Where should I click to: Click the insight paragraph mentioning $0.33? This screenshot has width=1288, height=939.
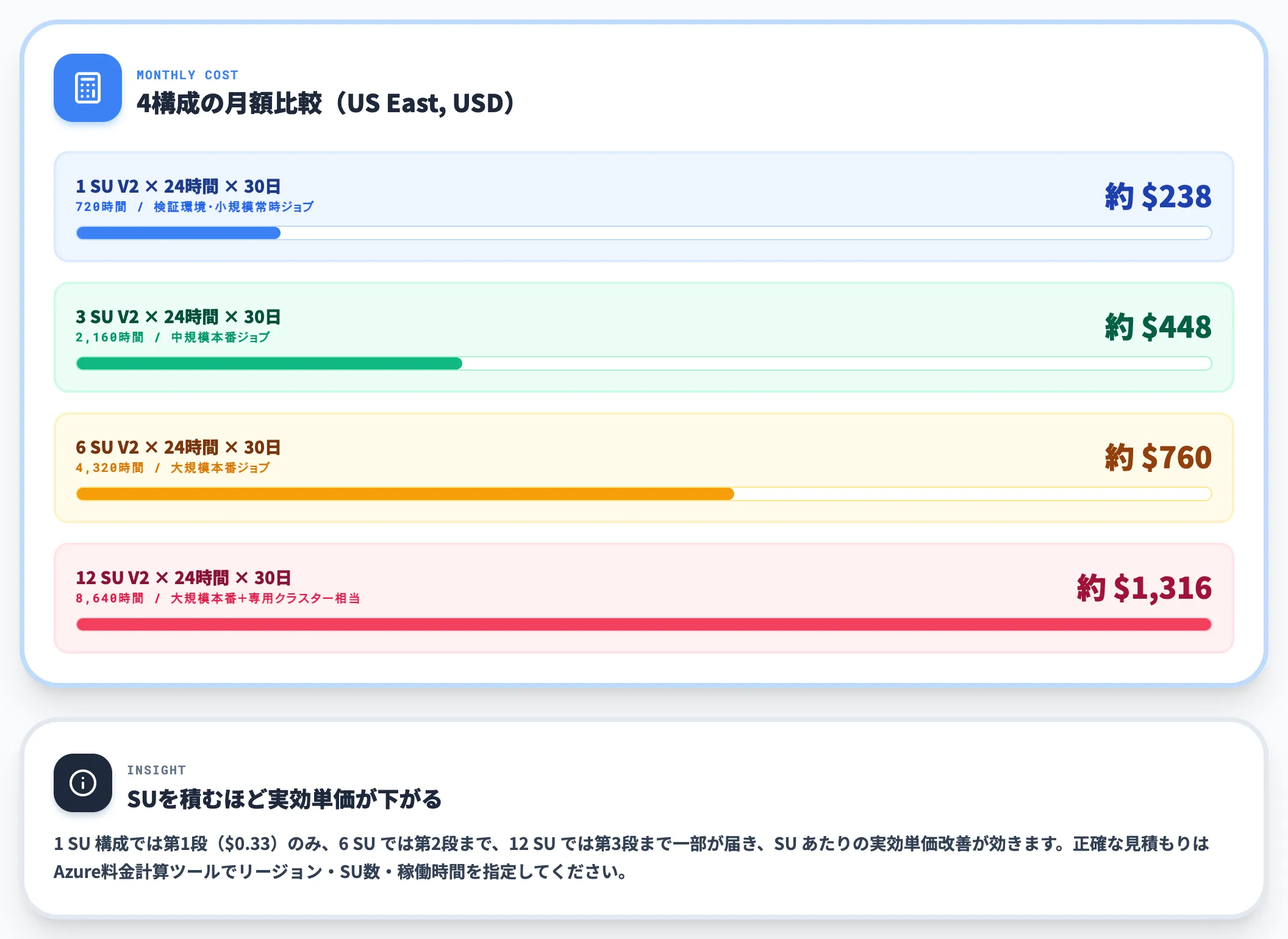632,857
